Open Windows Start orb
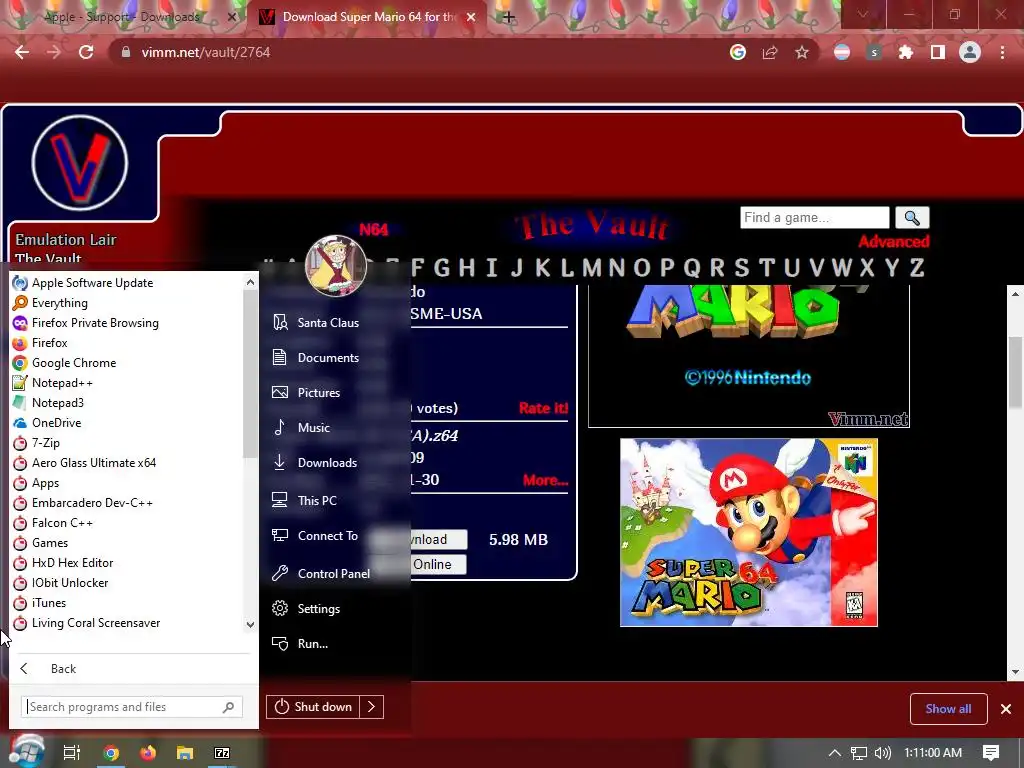1024x768 pixels. (x=27, y=751)
